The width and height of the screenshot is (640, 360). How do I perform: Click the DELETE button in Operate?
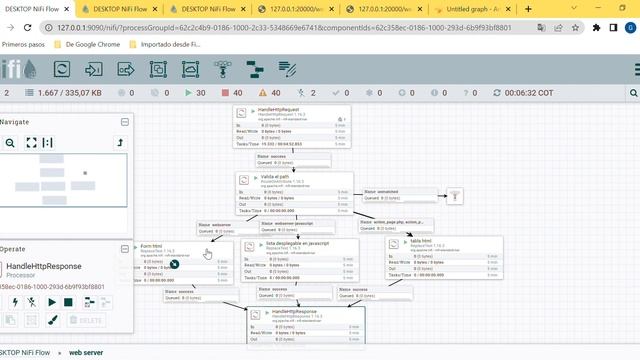tap(86, 320)
